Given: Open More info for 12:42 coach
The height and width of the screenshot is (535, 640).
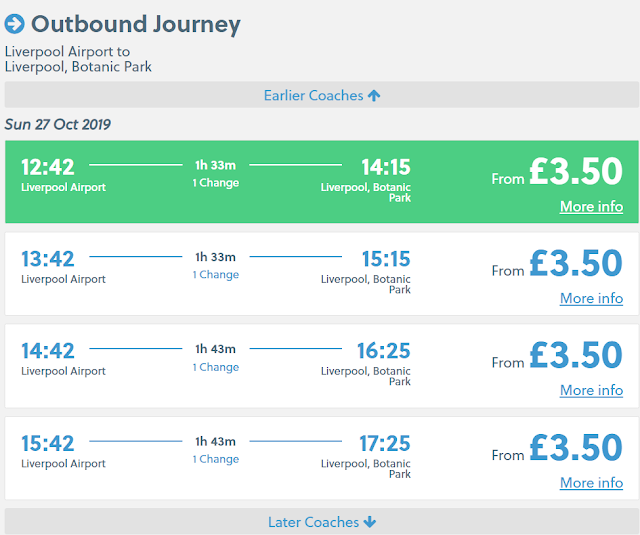Looking at the screenshot, I should [x=591, y=207].
